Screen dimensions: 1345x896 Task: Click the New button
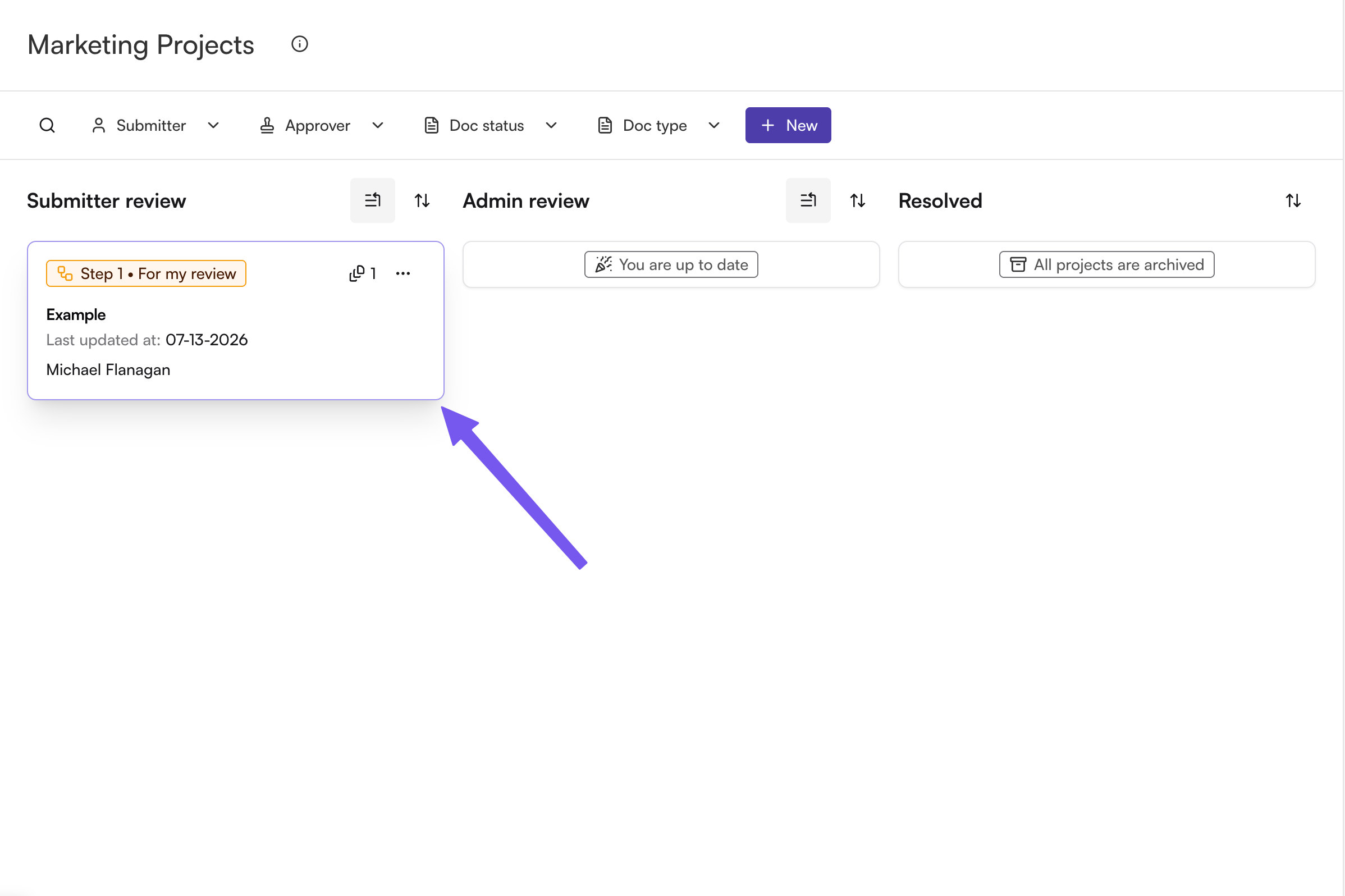click(x=788, y=125)
